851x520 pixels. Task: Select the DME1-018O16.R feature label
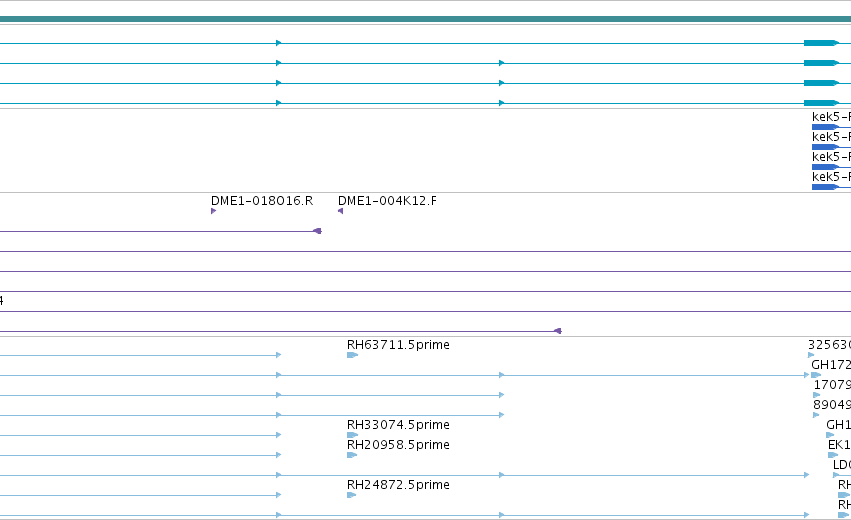[262, 201]
